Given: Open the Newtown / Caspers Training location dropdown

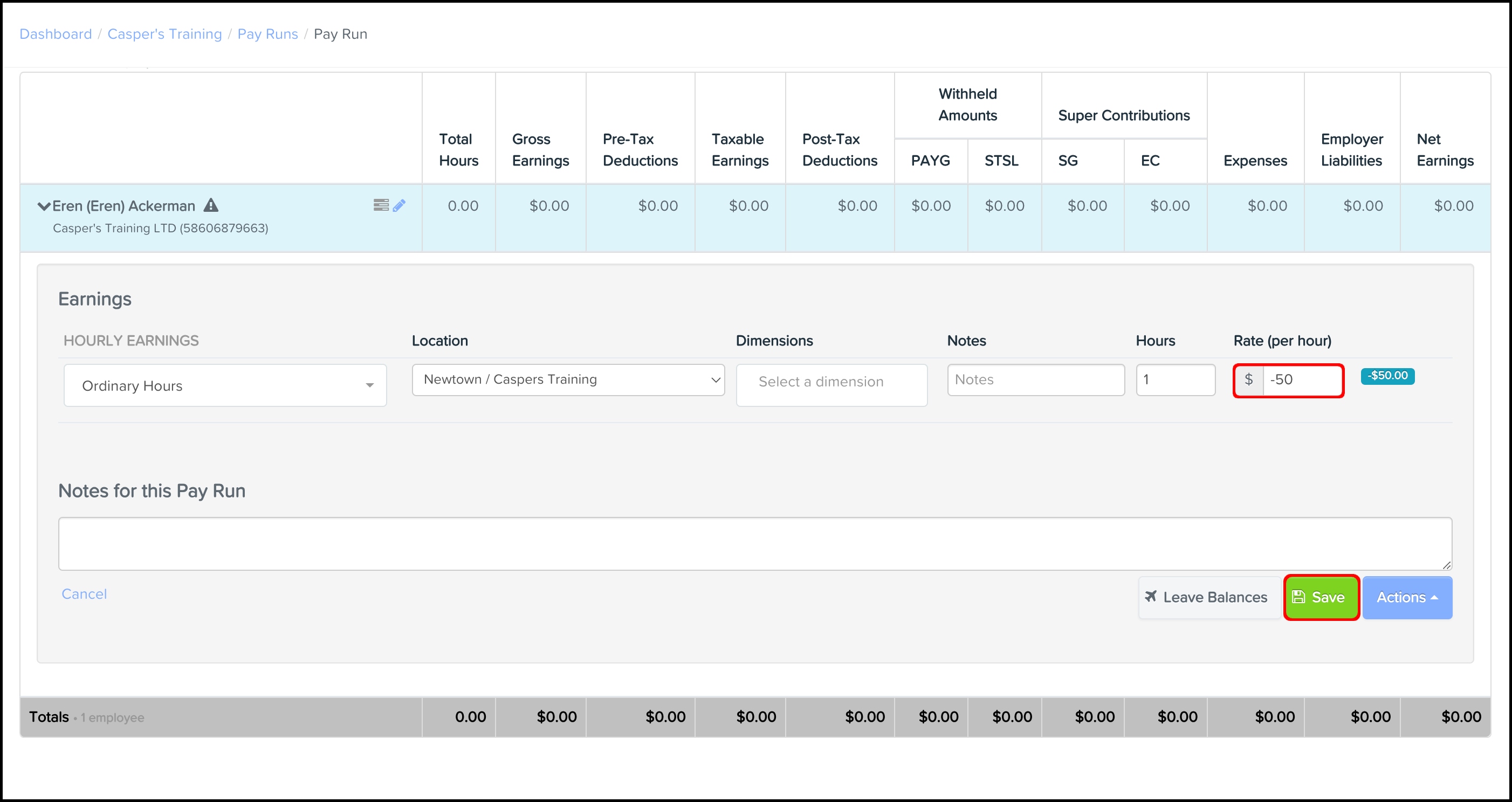Looking at the screenshot, I should coord(568,379).
